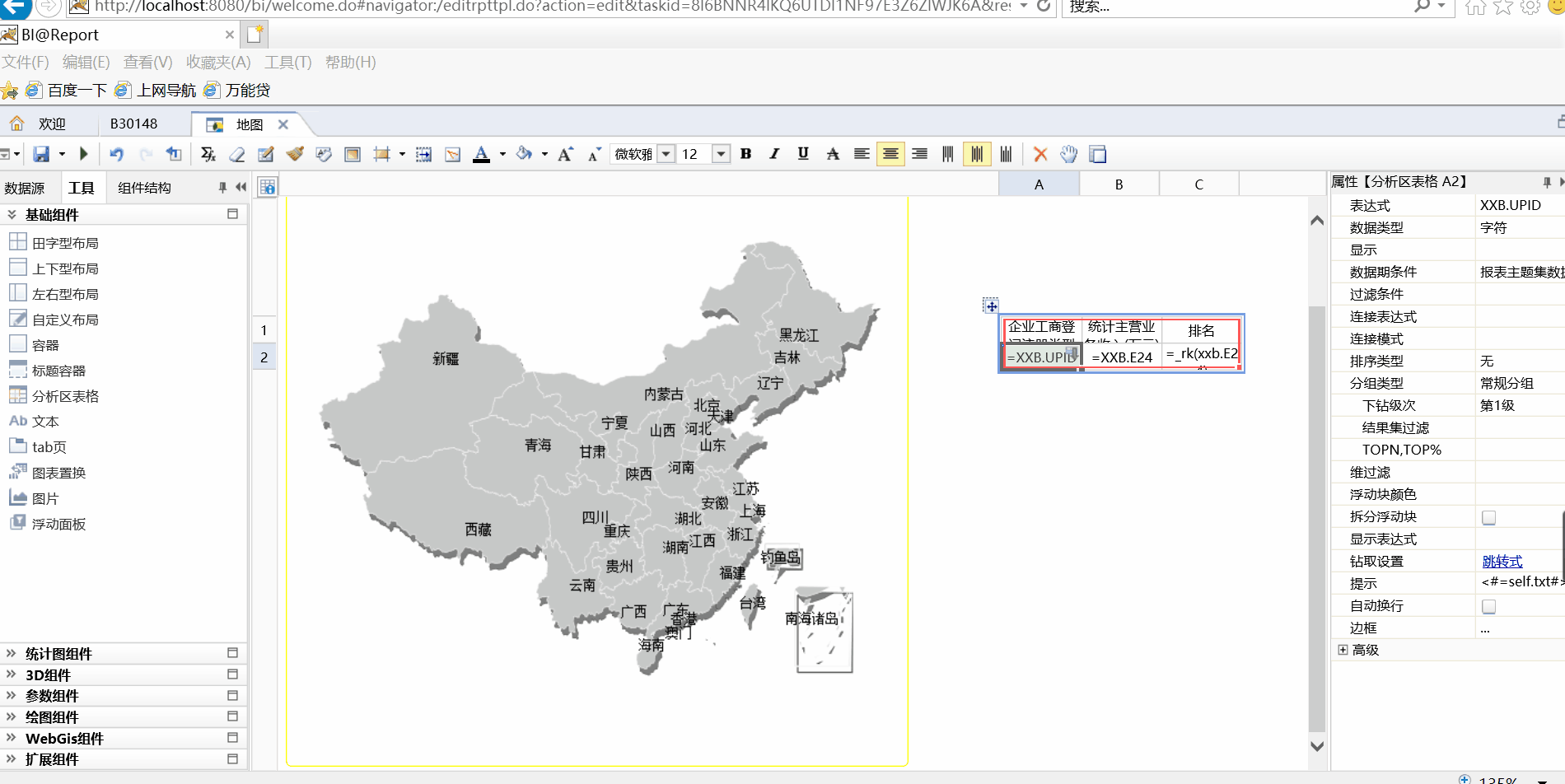Click the 跳转式 link in 钻取设置
This screenshot has width=1565, height=784.
[1502, 561]
